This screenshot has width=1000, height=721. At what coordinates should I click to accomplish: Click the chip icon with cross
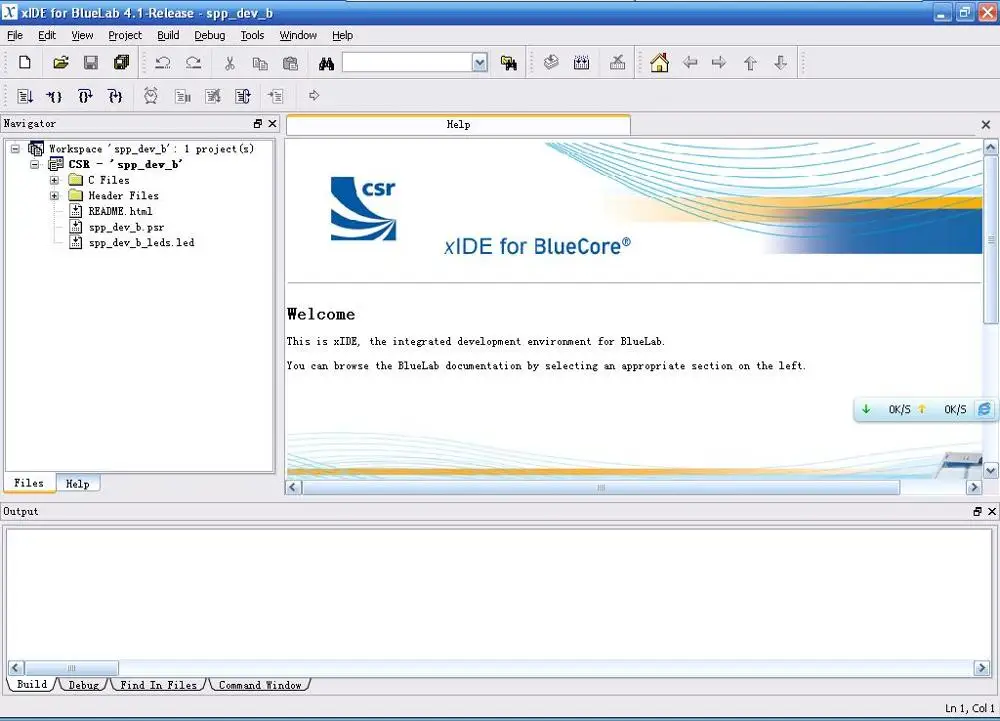coord(617,62)
